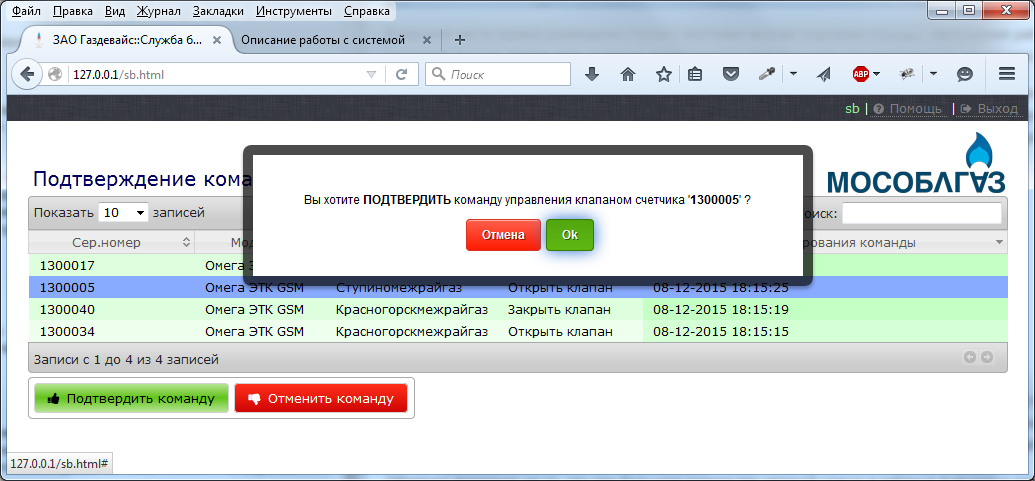1035x481 pixels.
Task: Switch to the Описание работы с системой tab
Action: 323,40
